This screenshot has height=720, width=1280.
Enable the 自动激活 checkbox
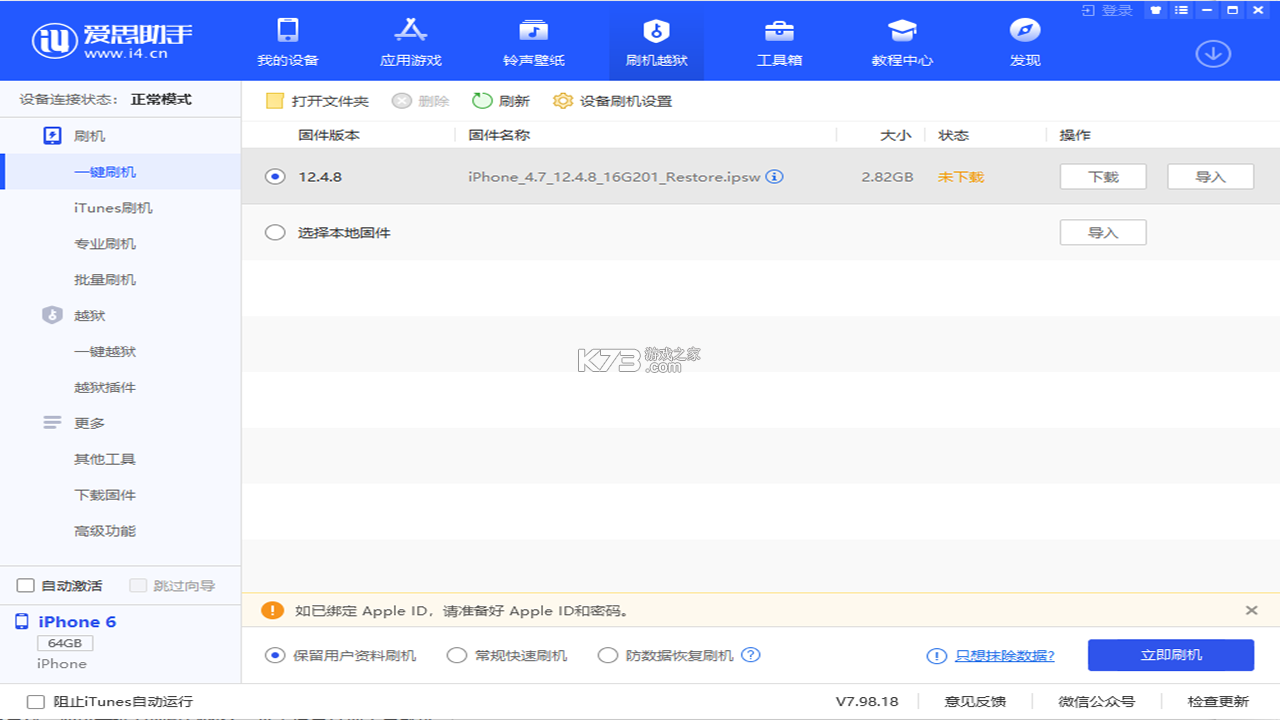pos(26,585)
